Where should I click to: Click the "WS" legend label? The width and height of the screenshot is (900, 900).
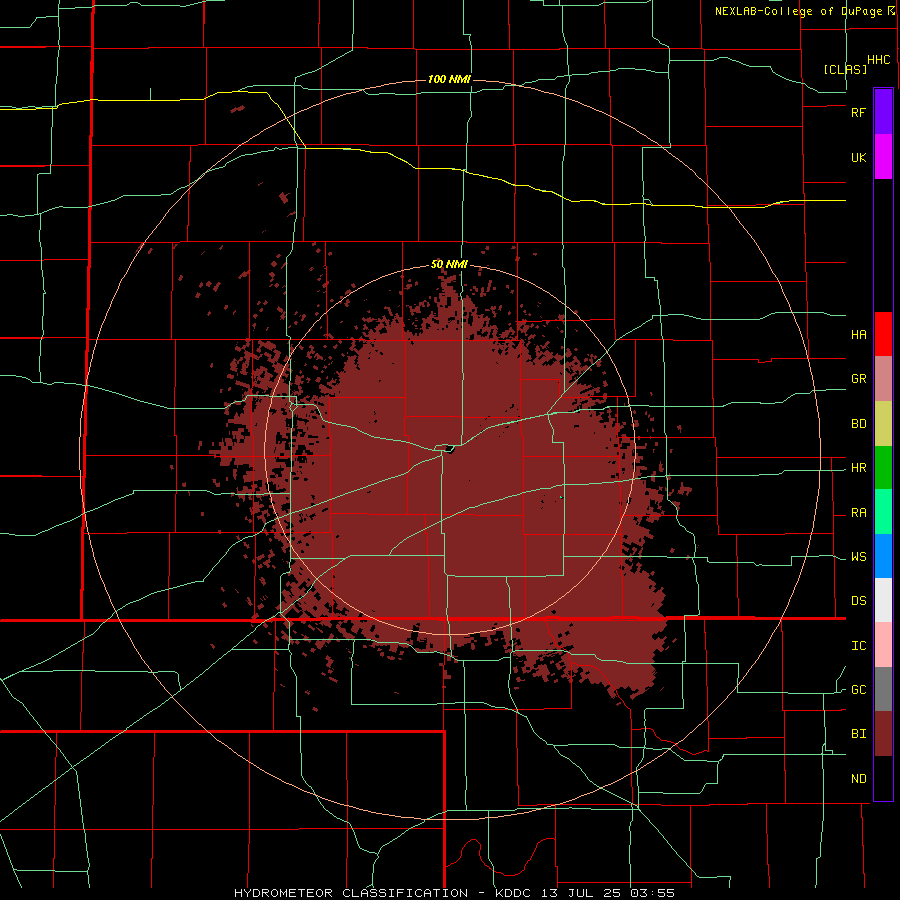coord(858,557)
